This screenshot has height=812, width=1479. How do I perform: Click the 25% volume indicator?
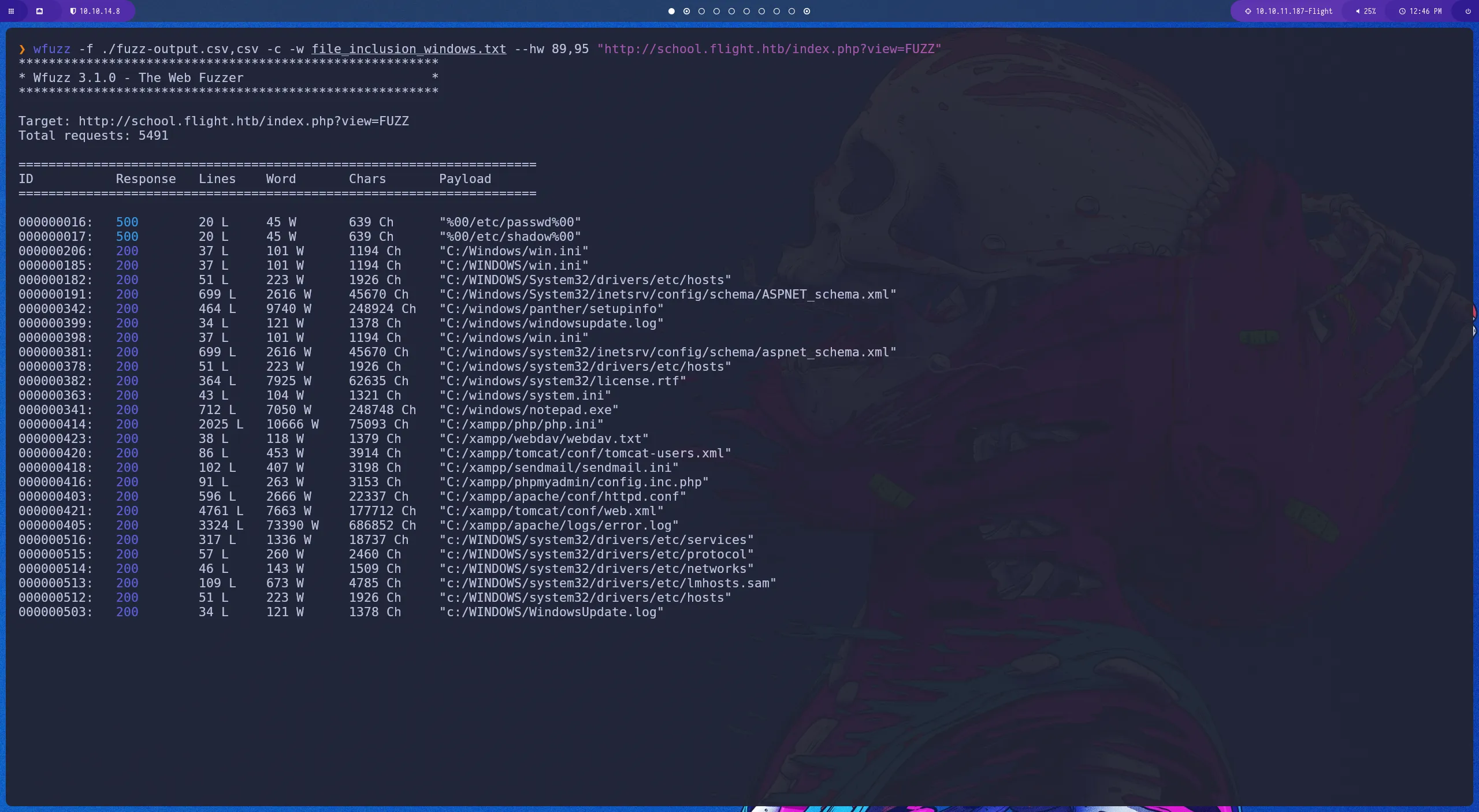coord(1370,11)
